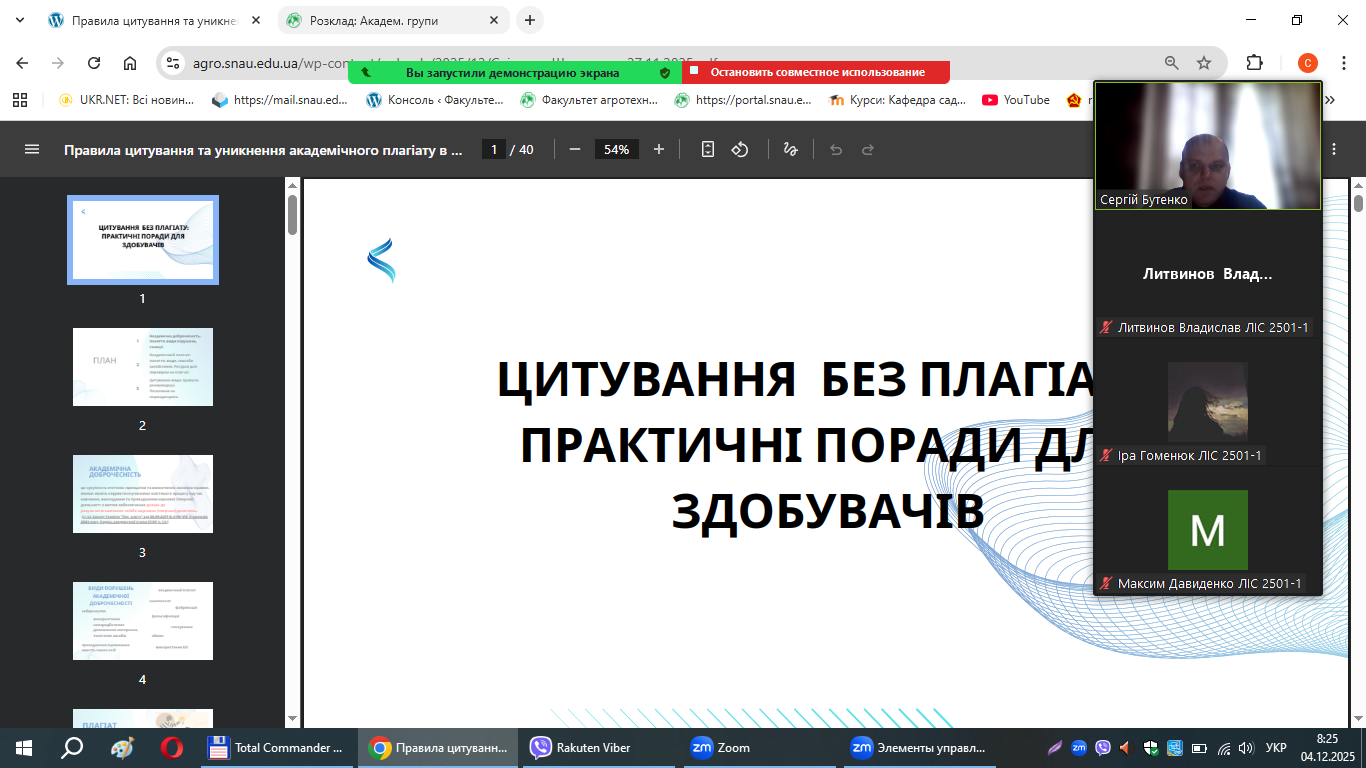1366x768 pixels.
Task: Rotate the PDF document counterclockwise
Action: click(x=740, y=150)
